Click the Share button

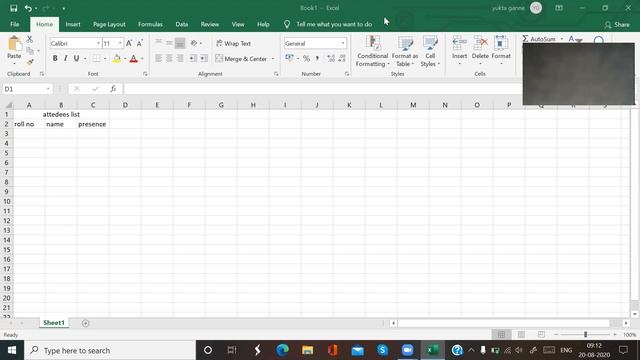(x=617, y=25)
